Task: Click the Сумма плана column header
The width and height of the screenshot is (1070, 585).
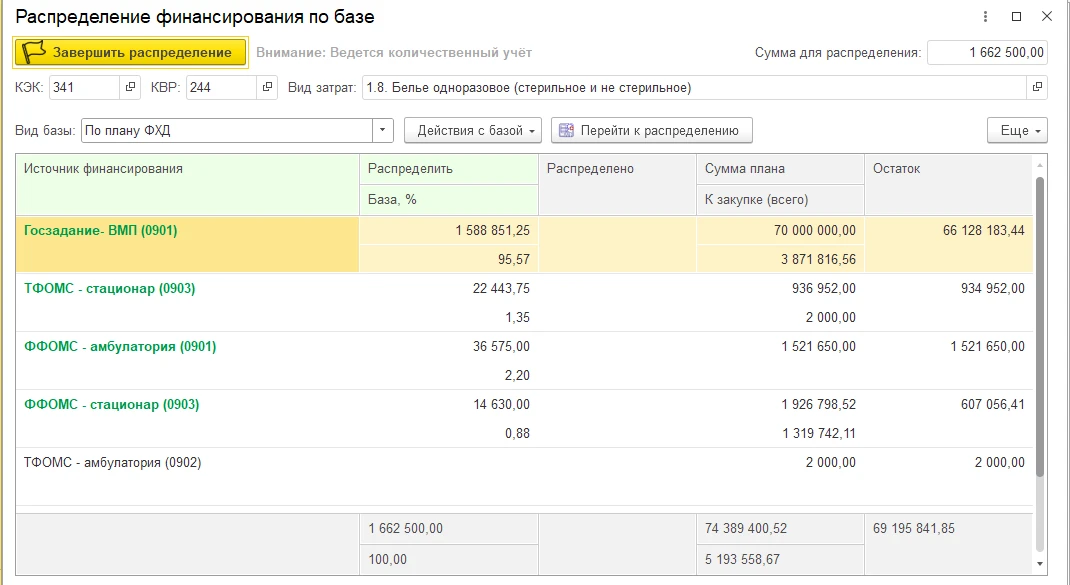Action: coord(781,169)
